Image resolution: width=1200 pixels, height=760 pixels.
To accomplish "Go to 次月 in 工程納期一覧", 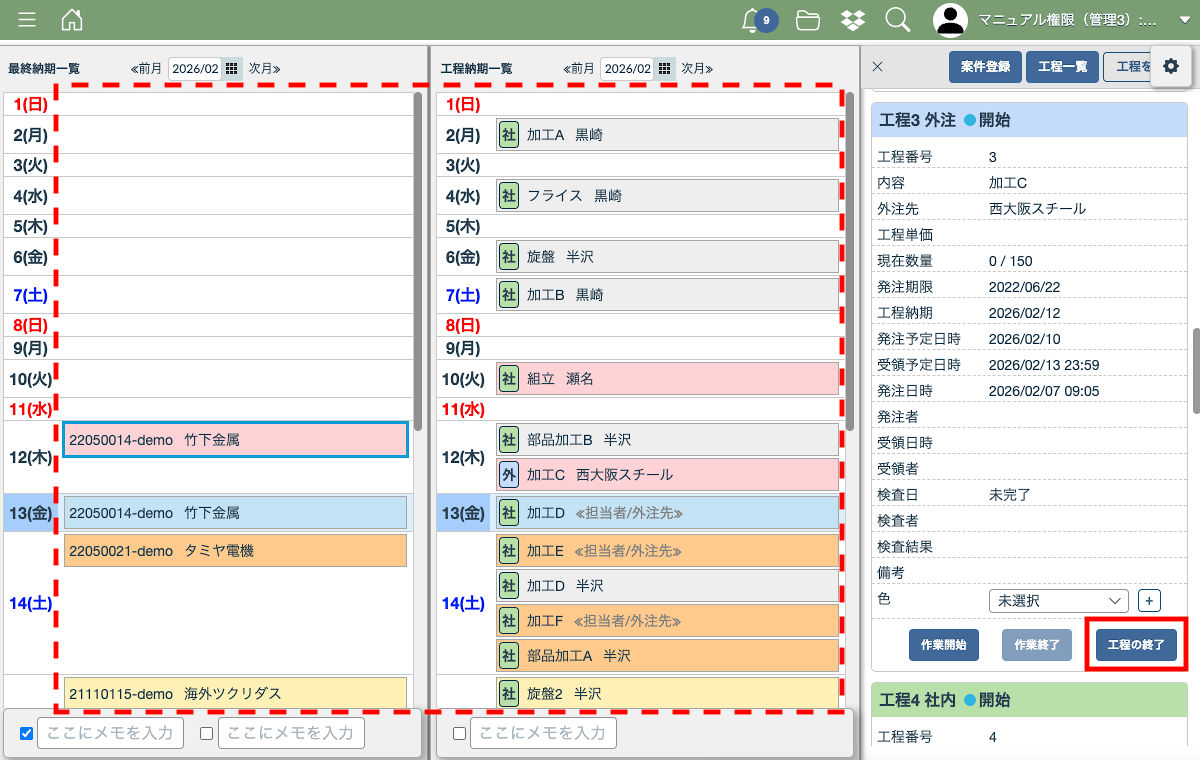I will 697,69.
